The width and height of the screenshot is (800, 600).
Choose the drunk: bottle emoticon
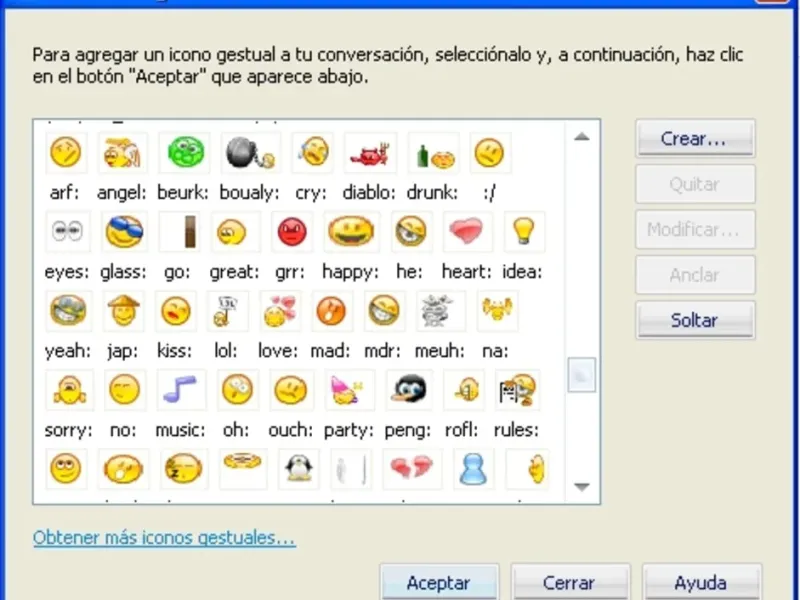pyautogui.click(x=434, y=153)
